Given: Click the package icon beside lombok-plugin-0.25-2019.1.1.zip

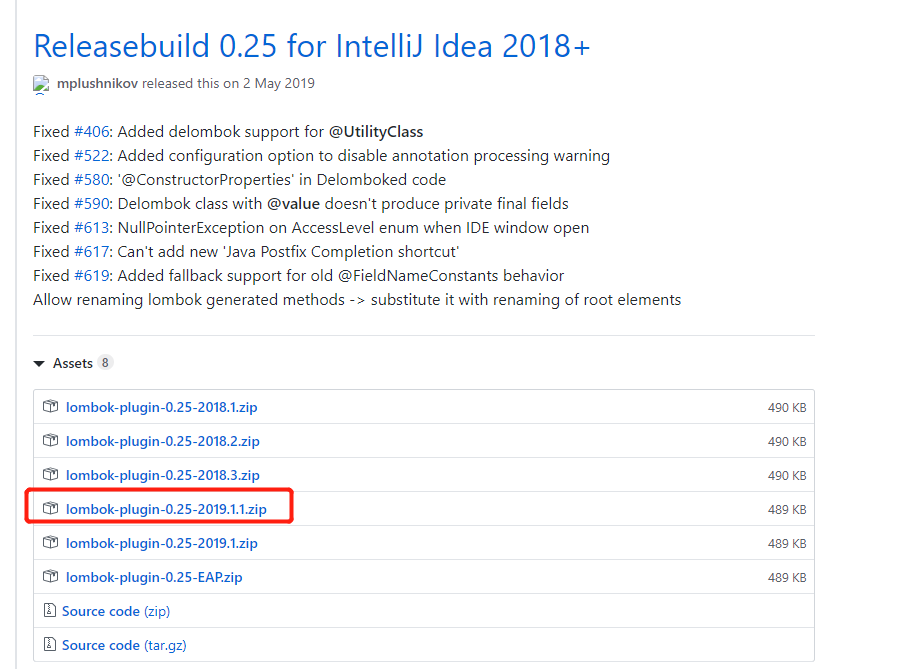Looking at the screenshot, I should tap(51, 509).
